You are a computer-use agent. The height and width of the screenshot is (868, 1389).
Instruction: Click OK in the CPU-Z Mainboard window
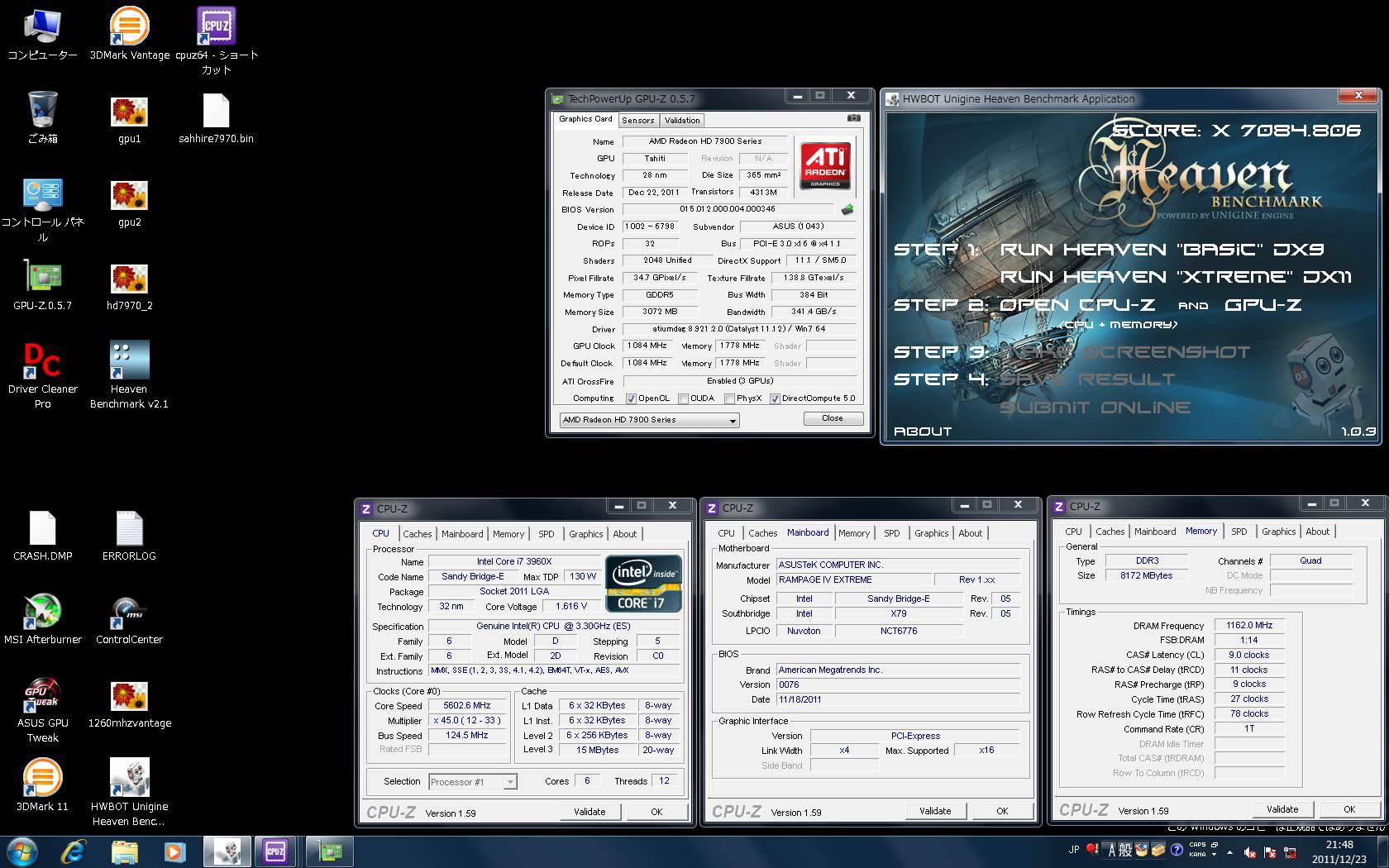point(1002,811)
